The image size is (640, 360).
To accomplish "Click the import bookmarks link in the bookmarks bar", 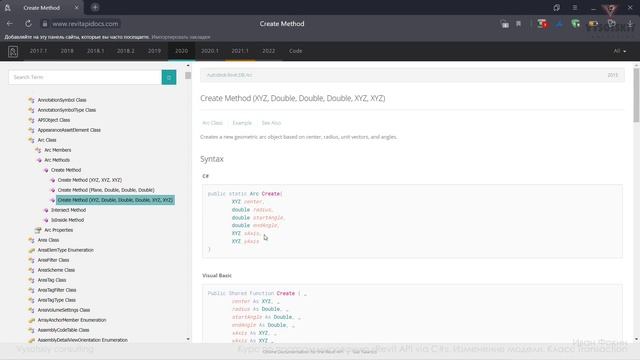I will (x=181, y=37).
